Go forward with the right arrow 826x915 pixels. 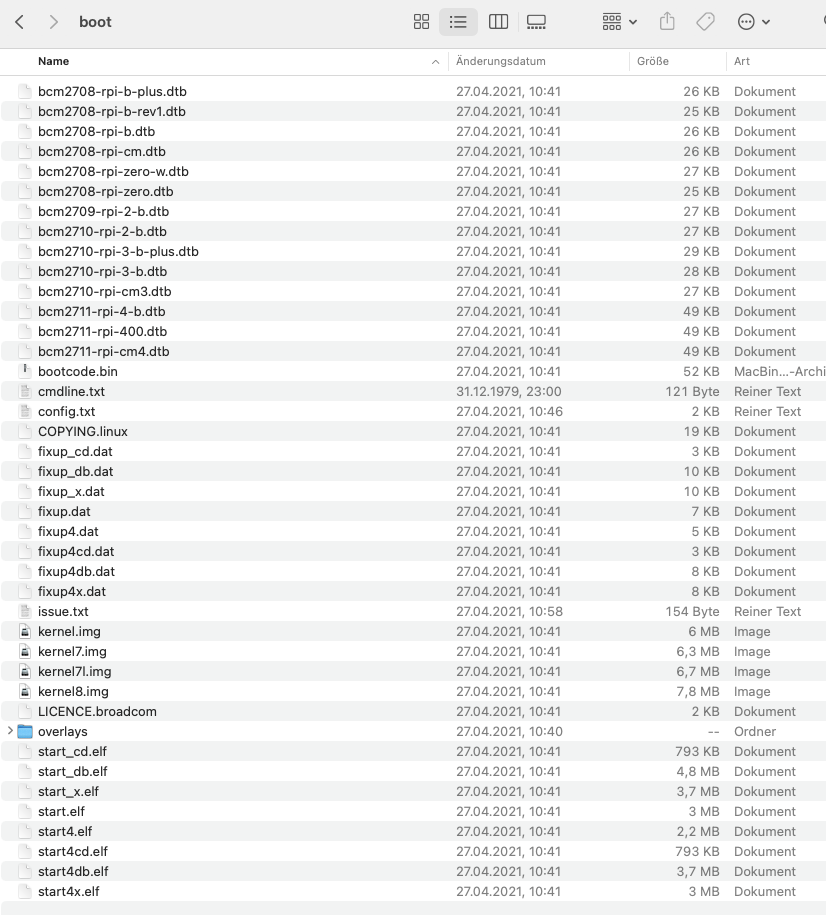tap(53, 22)
